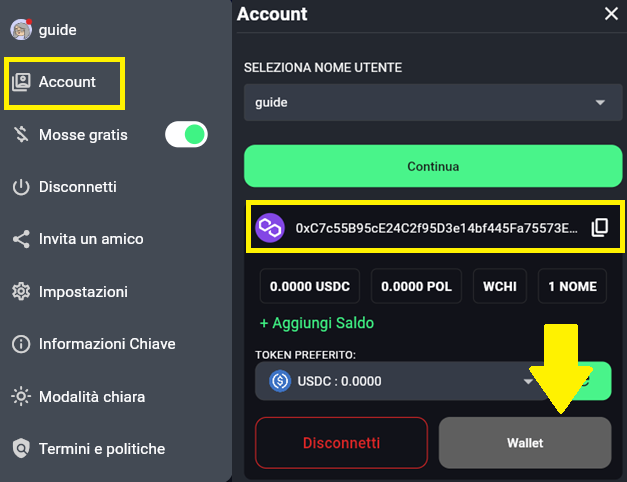This screenshot has height=482, width=627.
Task: Expand the Seleziona Nome Utente dropdown
Action: coord(432,102)
